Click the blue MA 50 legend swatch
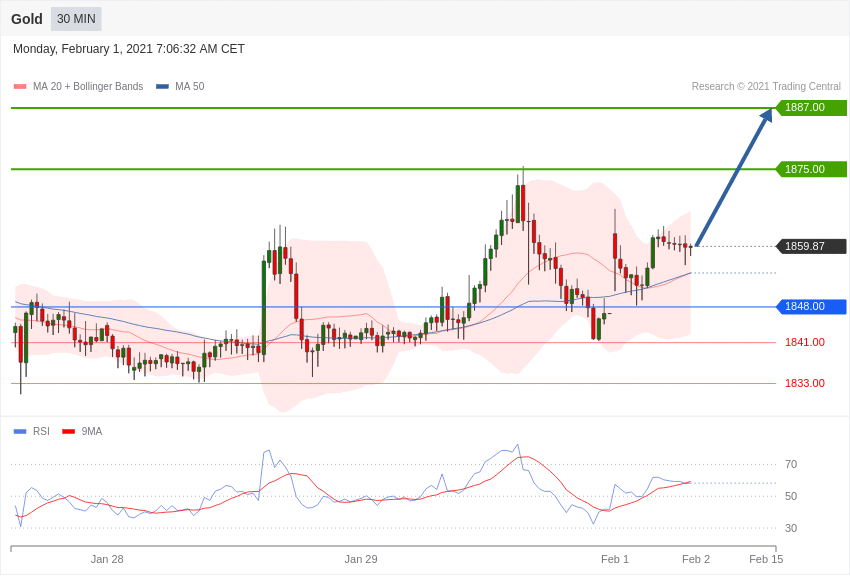The height and width of the screenshot is (576, 850). click(163, 87)
